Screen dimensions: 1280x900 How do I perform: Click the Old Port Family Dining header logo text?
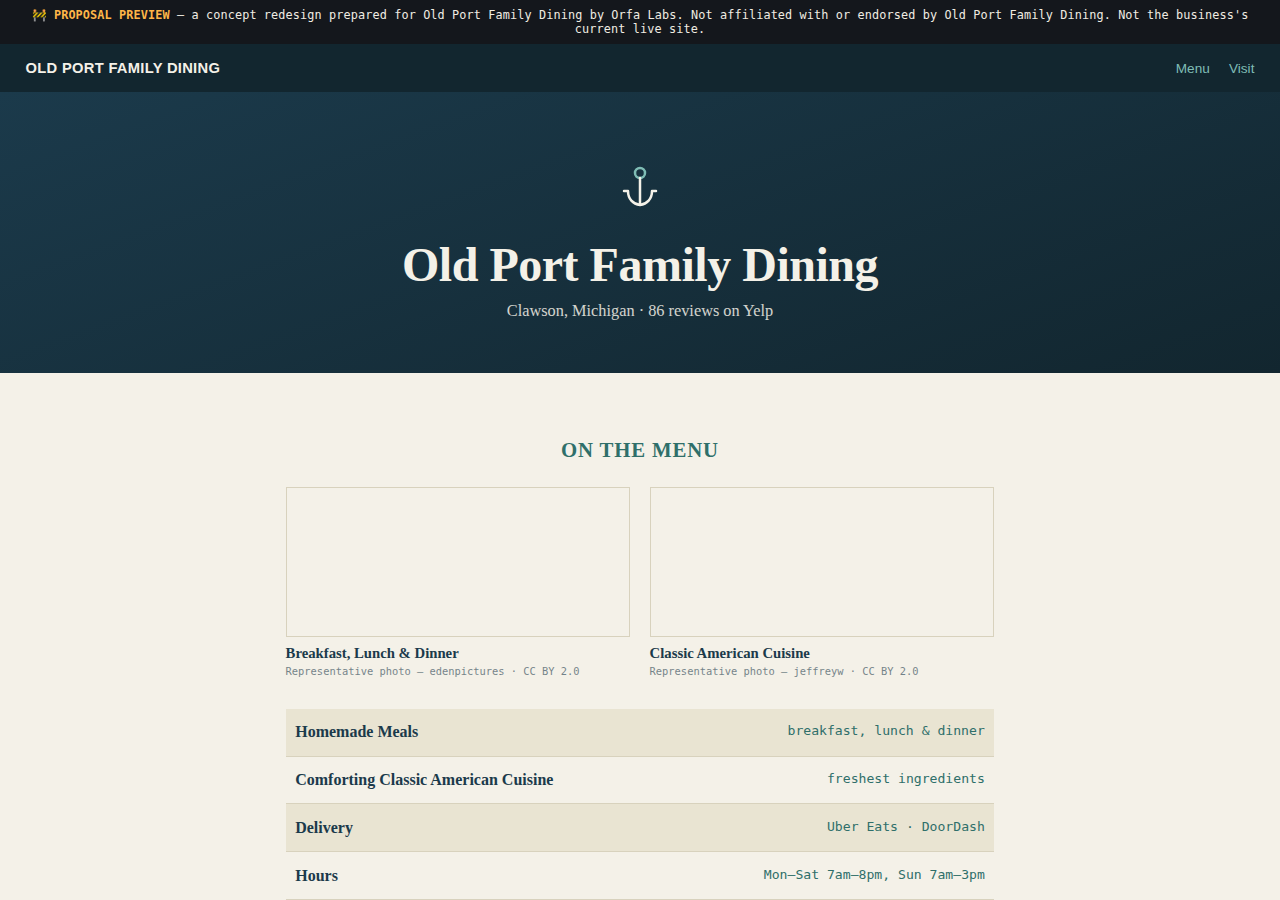click(x=123, y=68)
